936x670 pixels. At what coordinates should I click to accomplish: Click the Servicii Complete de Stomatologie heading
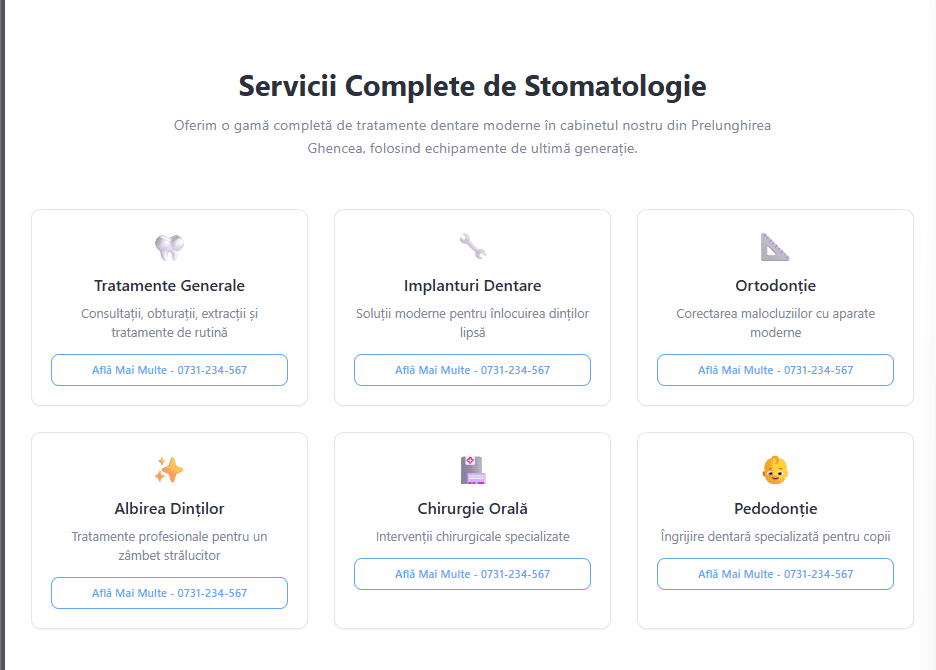coord(472,86)
